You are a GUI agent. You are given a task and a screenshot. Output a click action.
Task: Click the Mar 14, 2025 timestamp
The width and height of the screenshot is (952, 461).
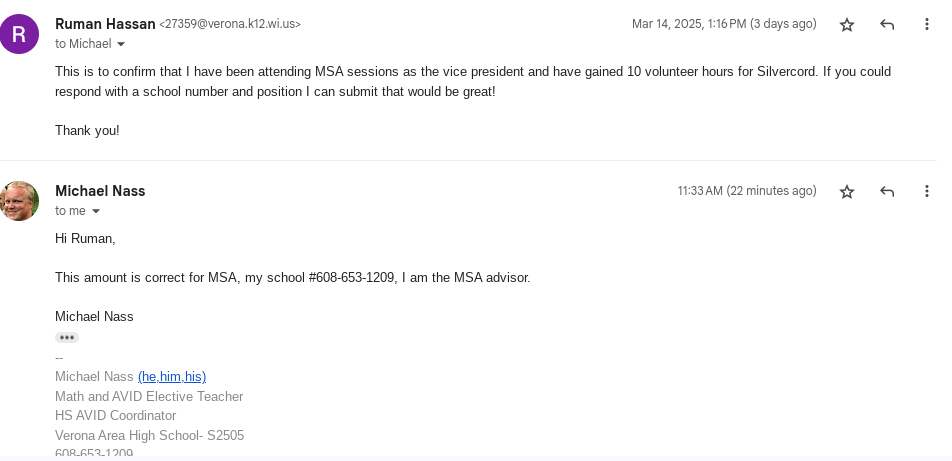click(x=724, y=24)
